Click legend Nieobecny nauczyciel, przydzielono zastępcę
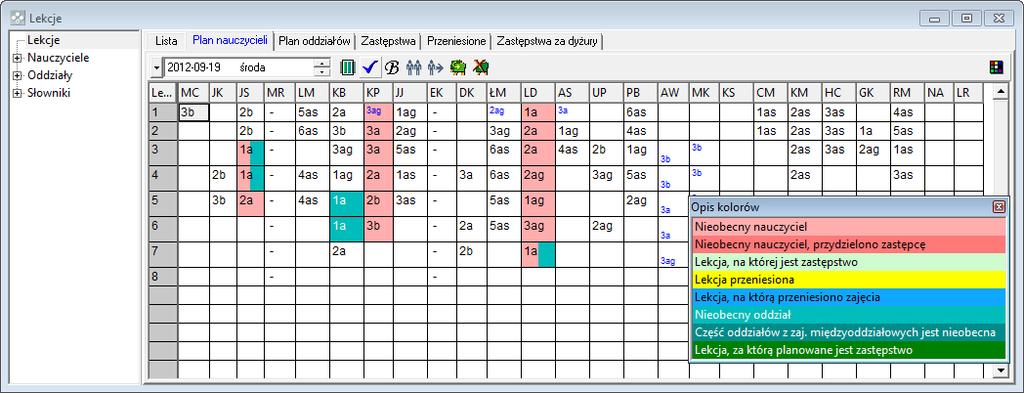 (x=848, y=244)
